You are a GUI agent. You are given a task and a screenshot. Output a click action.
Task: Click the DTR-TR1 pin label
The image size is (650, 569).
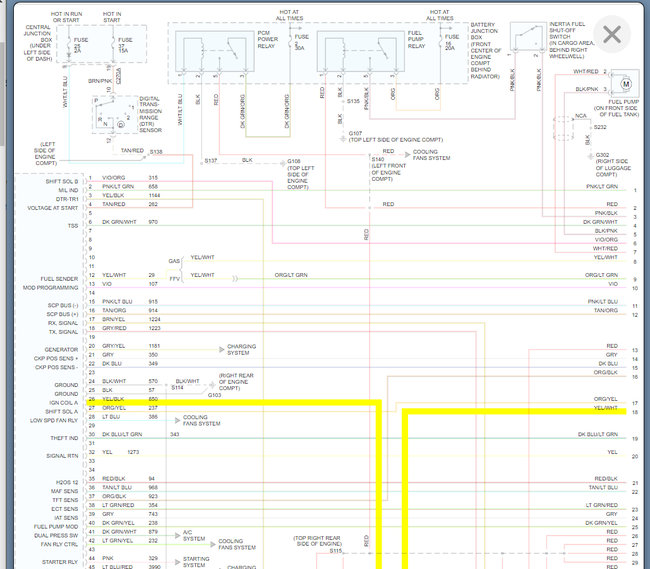coord(67,199)
